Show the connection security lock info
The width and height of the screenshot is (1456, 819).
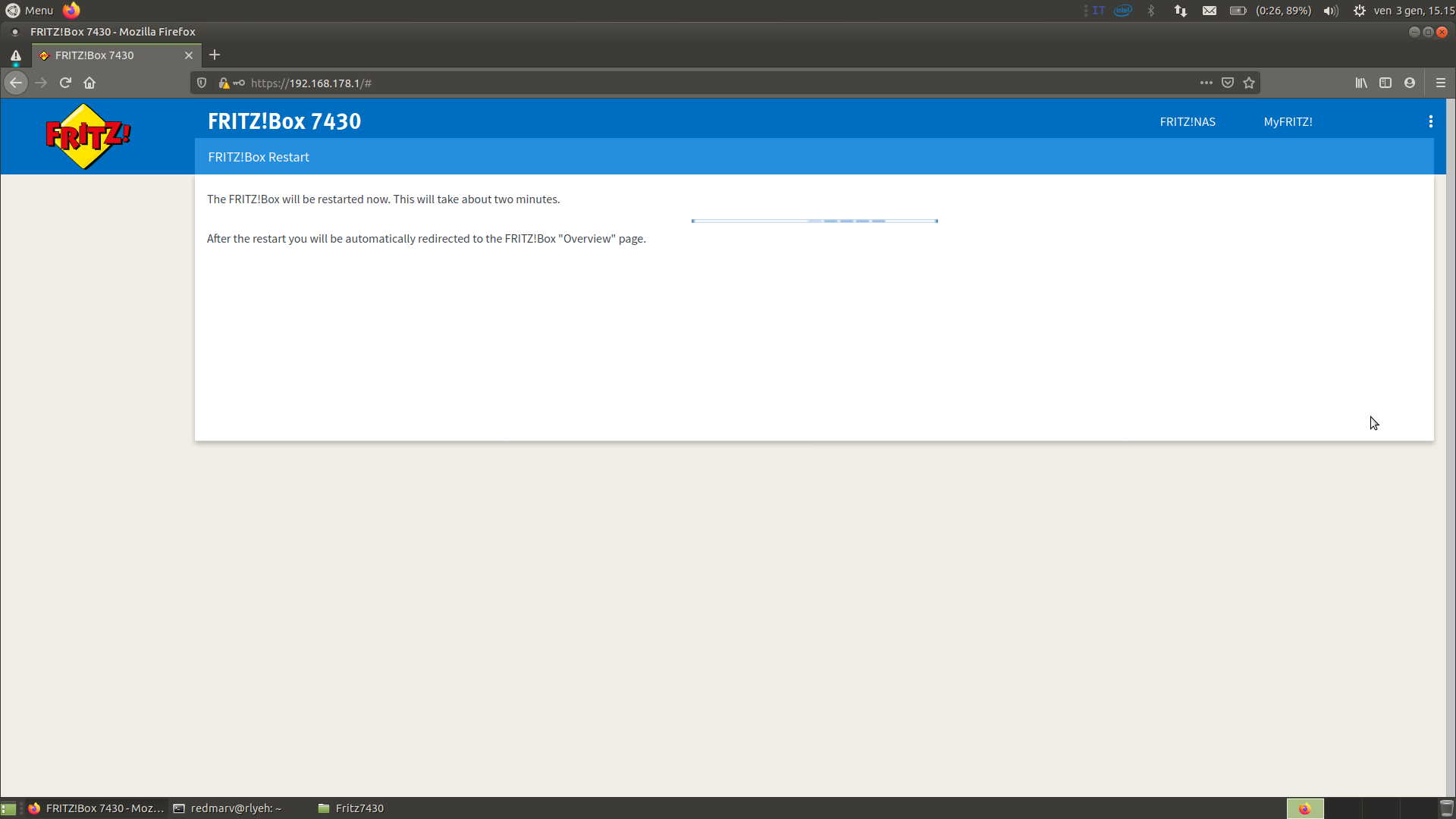pos(224,83)
